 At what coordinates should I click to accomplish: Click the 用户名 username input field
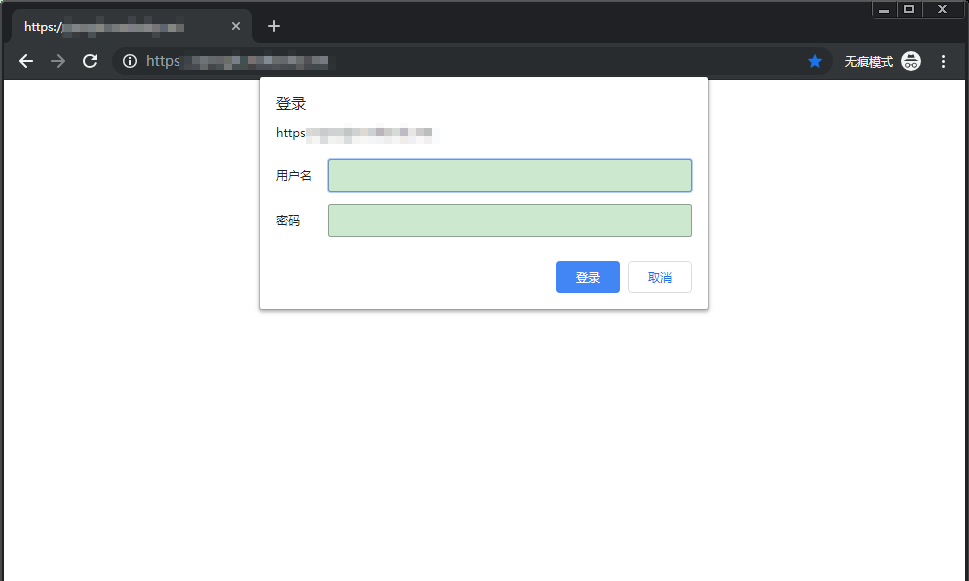coord(509,176)
